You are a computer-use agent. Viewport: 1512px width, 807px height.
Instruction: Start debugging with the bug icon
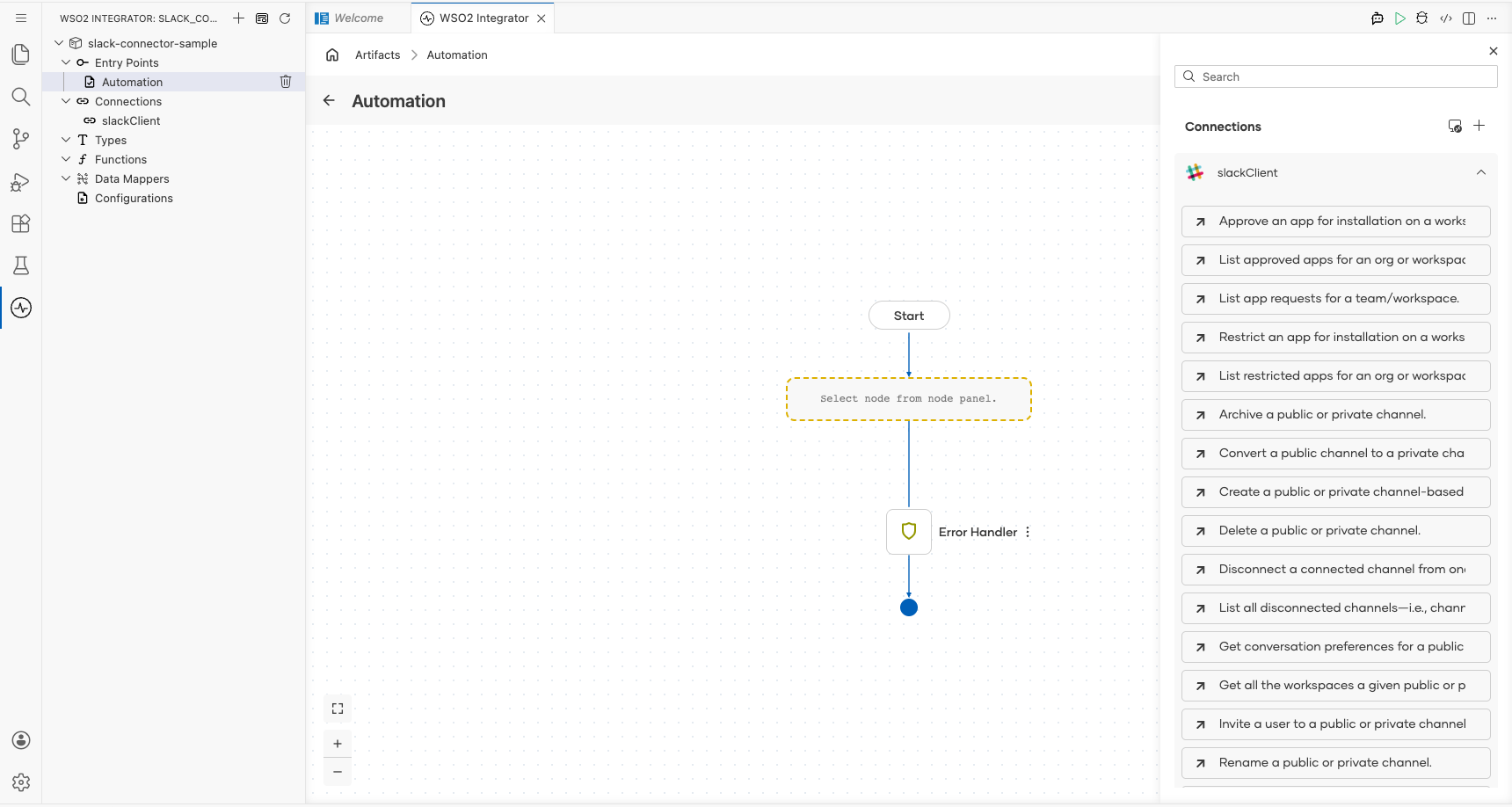coord(1422,18)
